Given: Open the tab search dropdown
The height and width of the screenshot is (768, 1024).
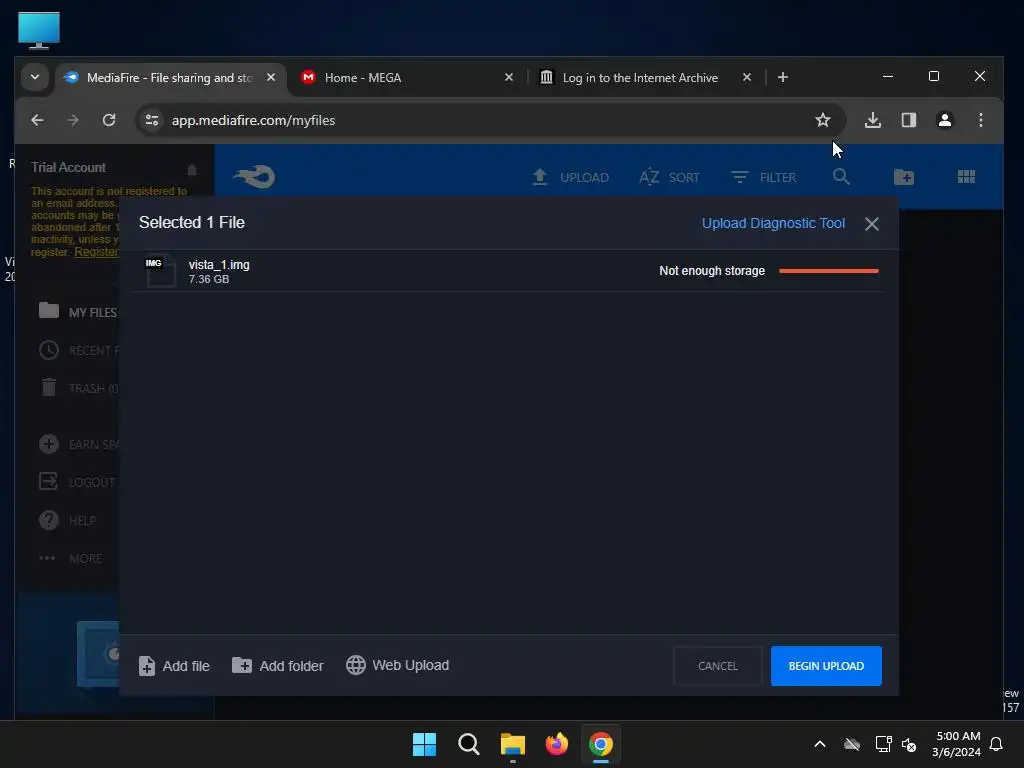Looking at the screenshot, I should (35, 77).
